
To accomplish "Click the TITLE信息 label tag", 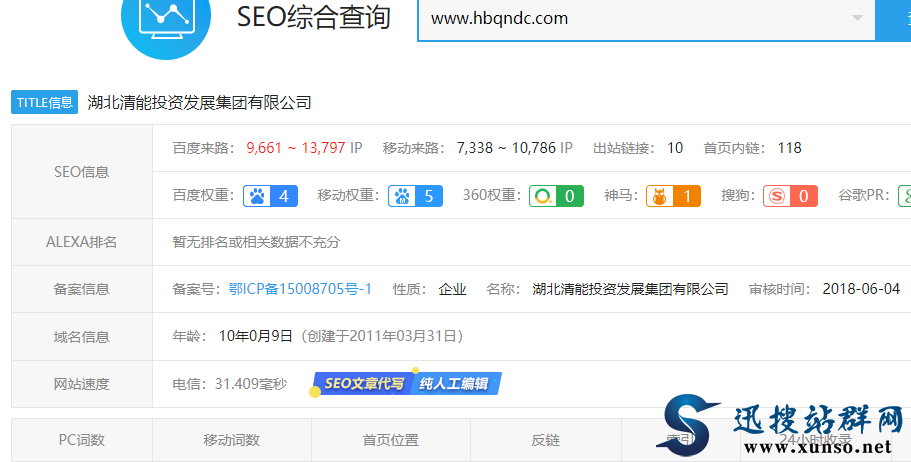I will 44,102.
